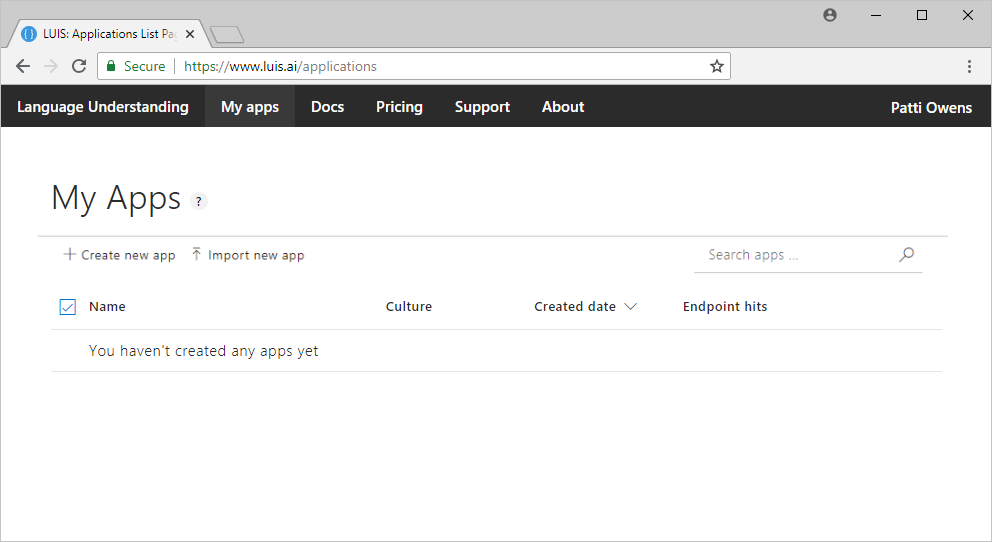Open the Patti Owens account menu
992x542 pixels.
coord(931,107)
